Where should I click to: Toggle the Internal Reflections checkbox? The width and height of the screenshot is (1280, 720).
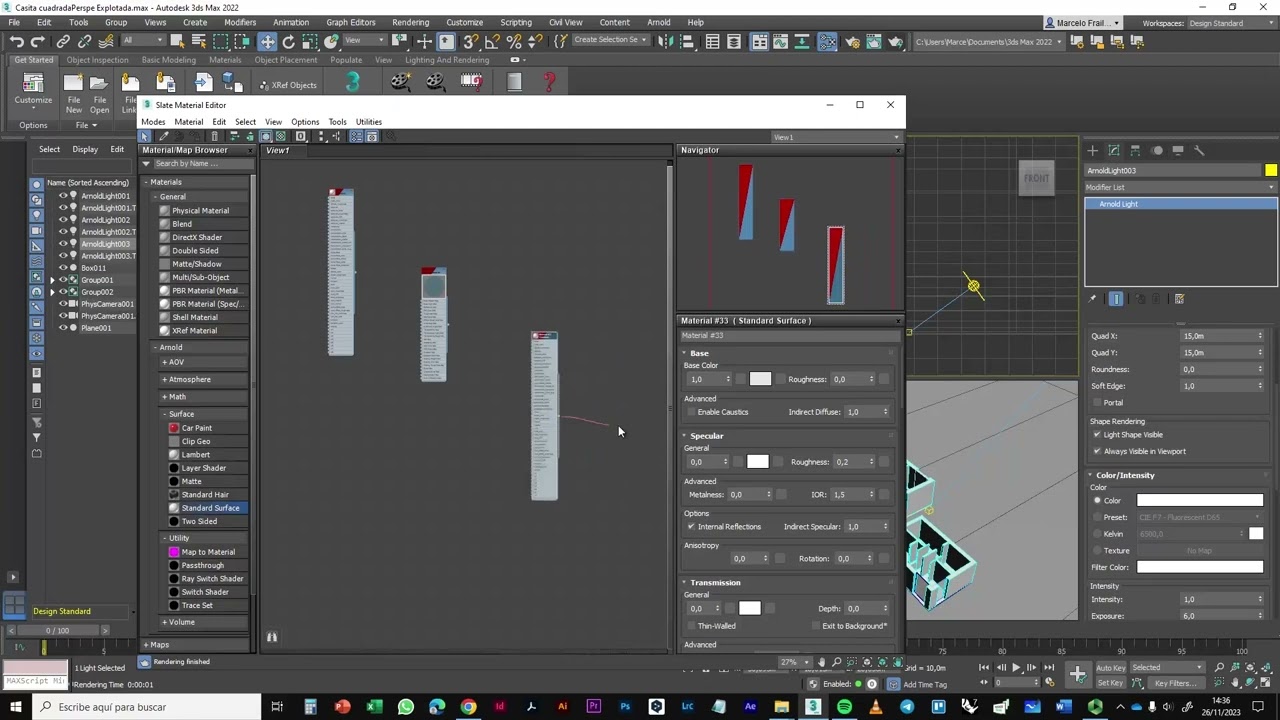coord(691,527)
